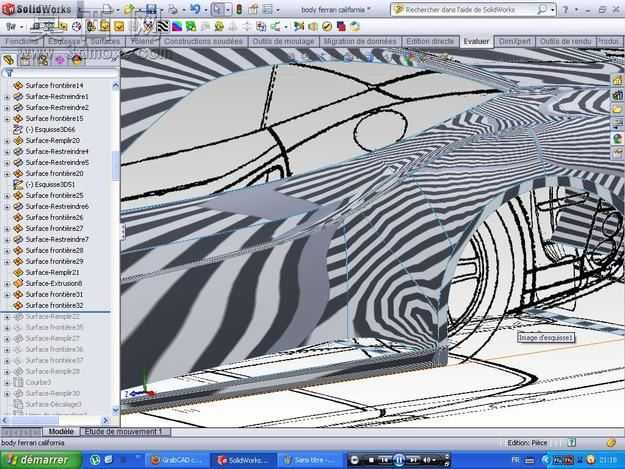625x469 pixels.
Task: Select the Modèle bottom tab
Action: click(61, 432)
